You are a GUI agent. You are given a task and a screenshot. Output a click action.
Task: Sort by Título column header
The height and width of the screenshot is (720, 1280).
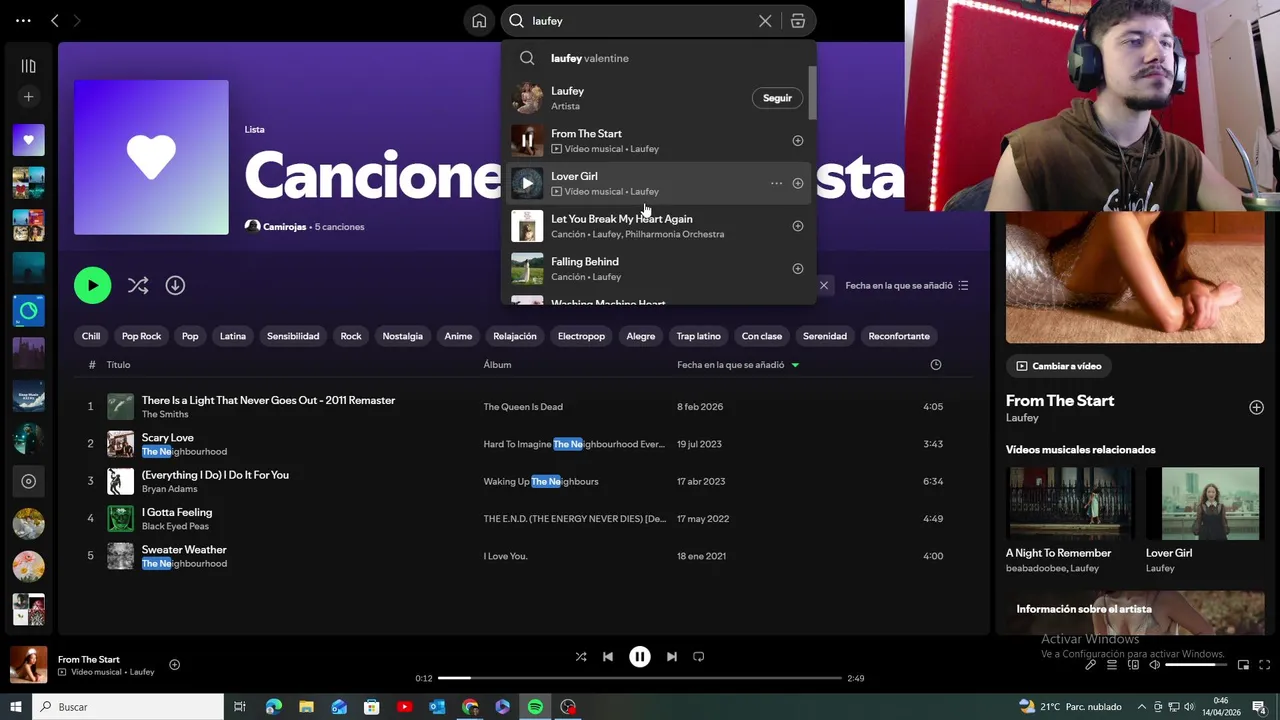coord(118,365)
